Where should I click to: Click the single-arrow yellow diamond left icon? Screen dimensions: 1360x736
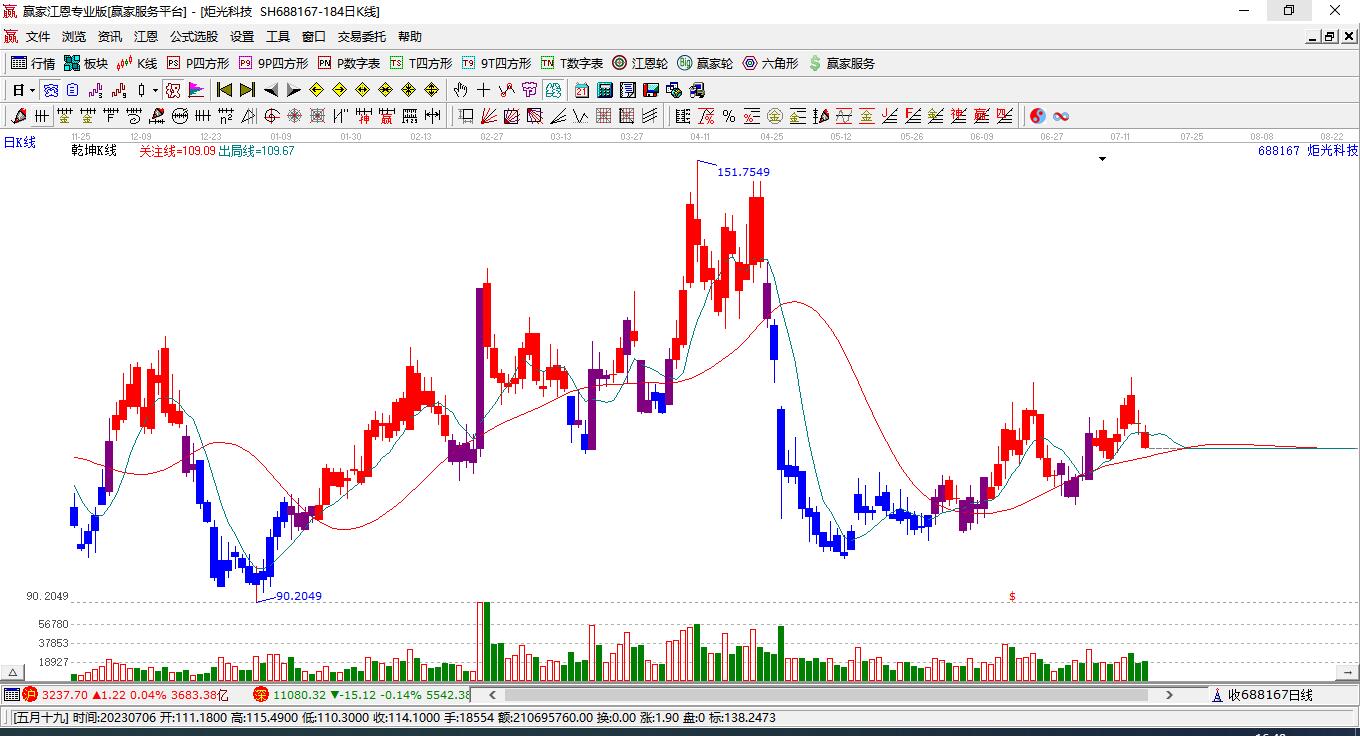316,90
